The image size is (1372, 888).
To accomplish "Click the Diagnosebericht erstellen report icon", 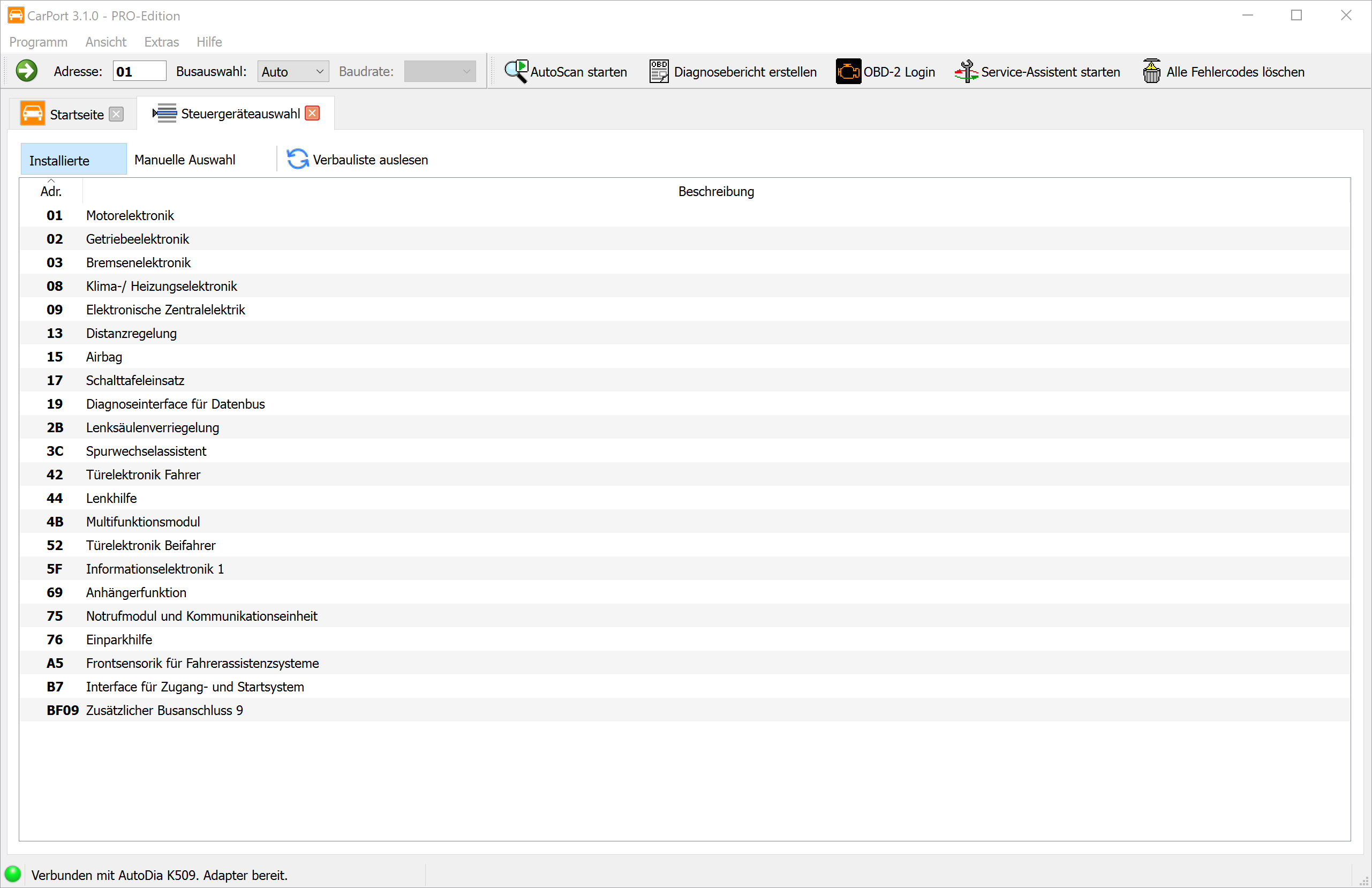I will tap(658, 71).
